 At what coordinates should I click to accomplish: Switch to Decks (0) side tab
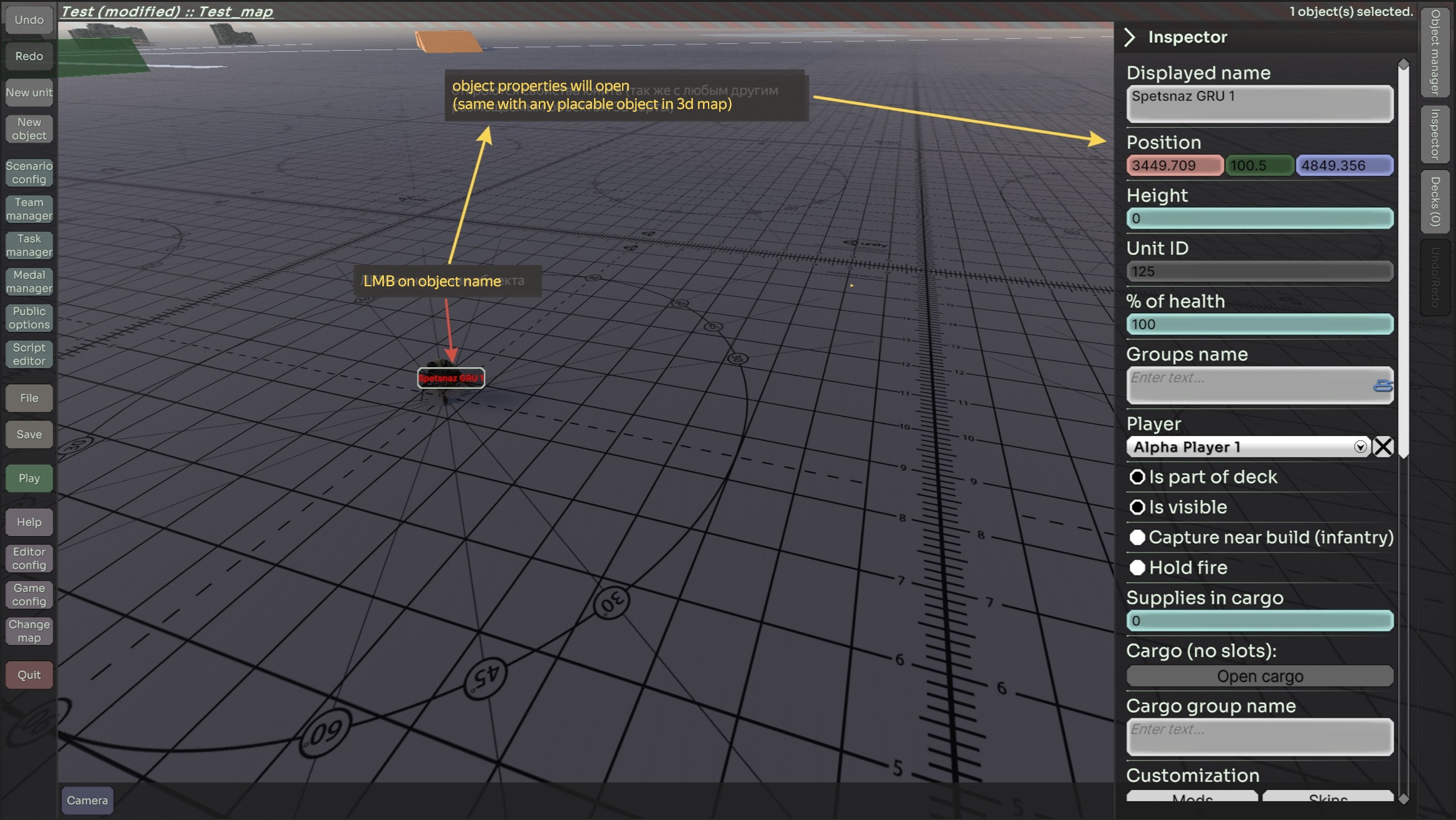pyautogui.click(x=1435, y=201)
